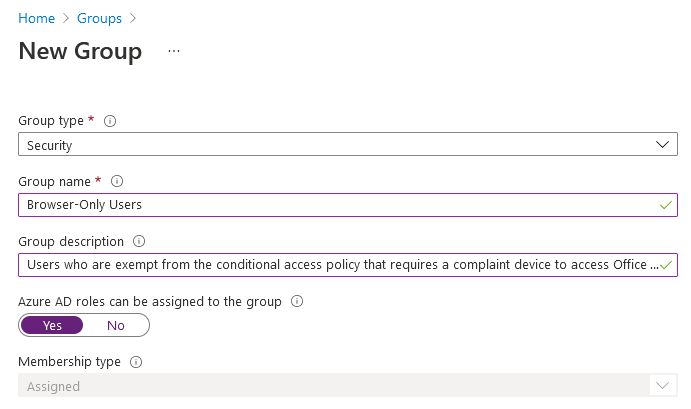Viewport: 691px width, 409px height.
Task: Click the green checkmark in Group name field
Action: (665, 205)
